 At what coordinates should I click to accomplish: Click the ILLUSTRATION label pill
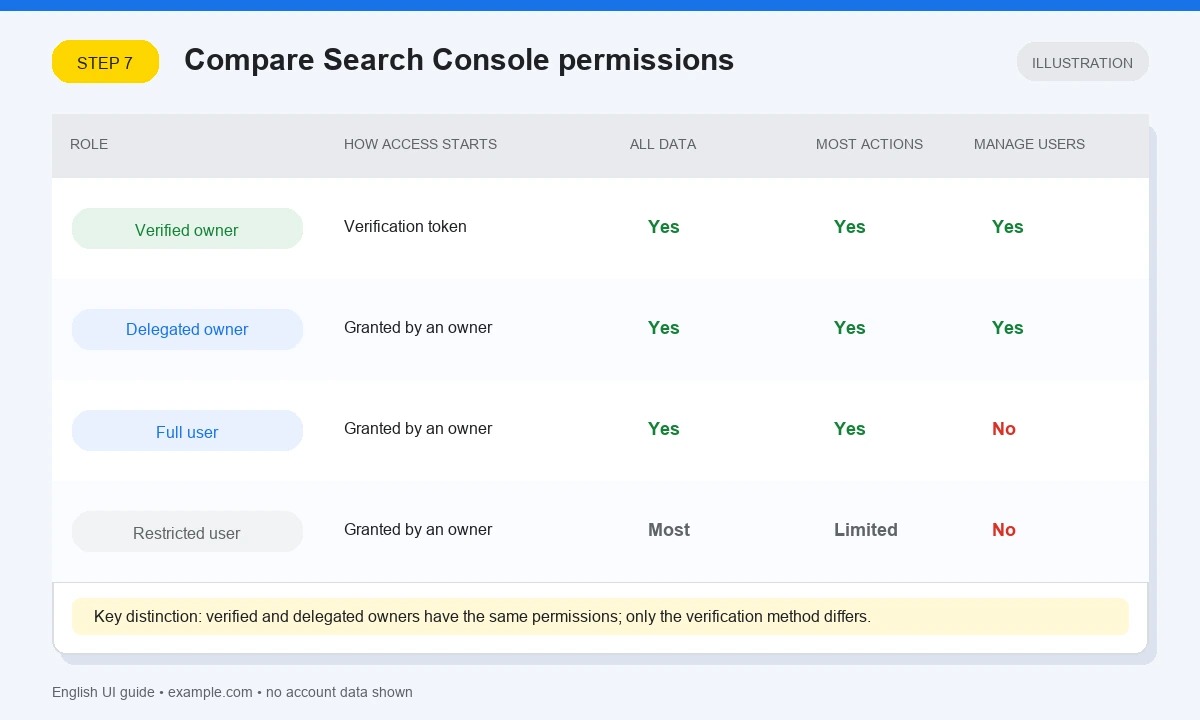[1082, 62]
